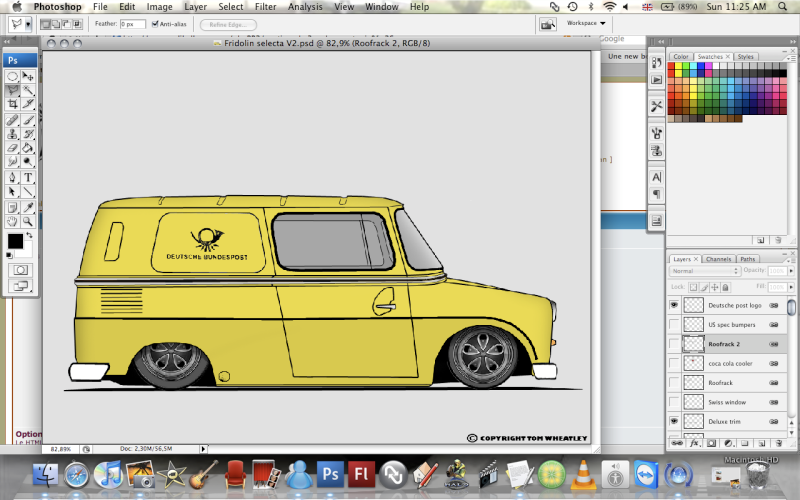Select the Clone Stamp tool

point(12,134)
